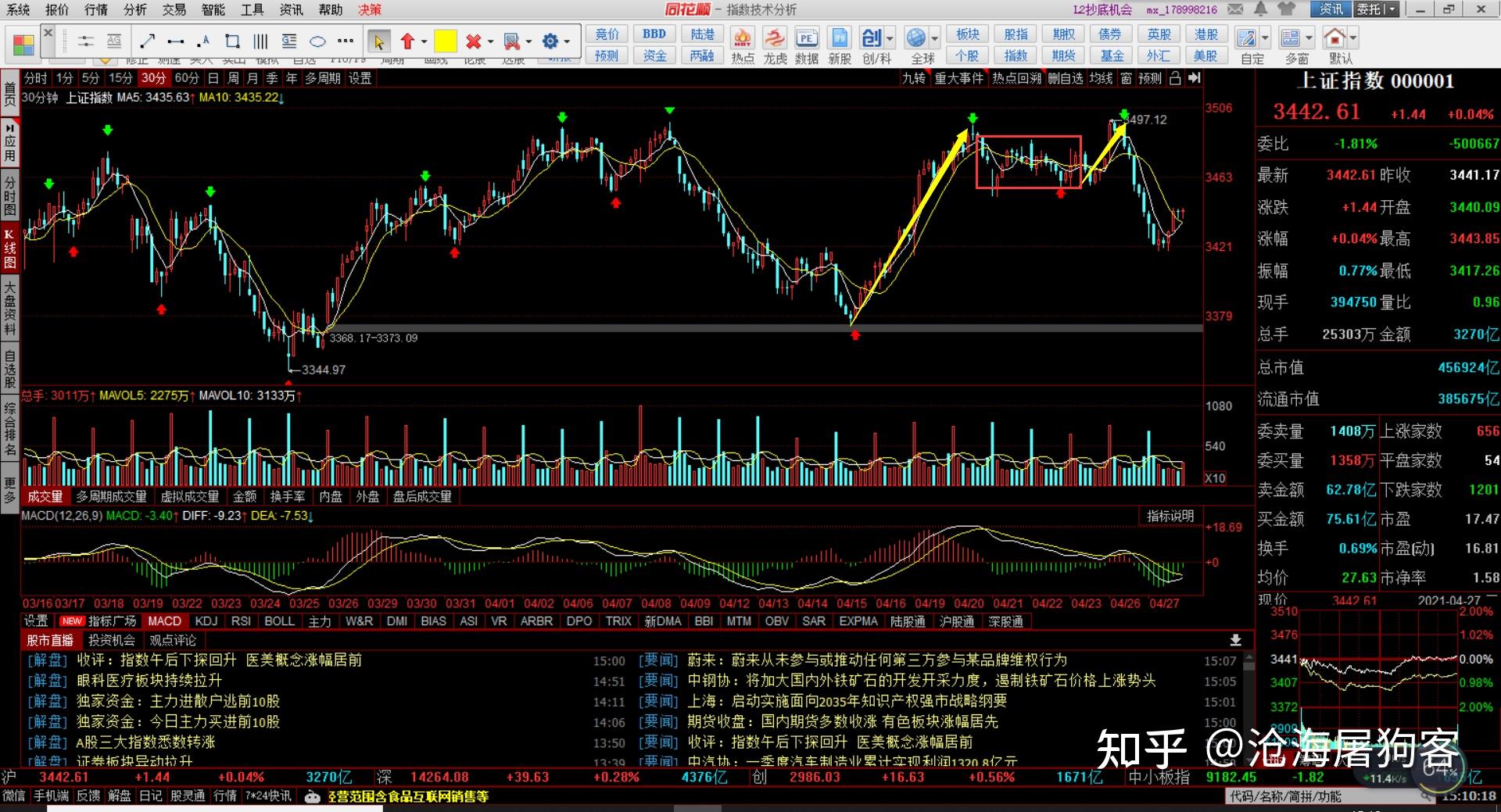
Task: Open the 资讯 news button in title bar
Action: (1331, 9)
